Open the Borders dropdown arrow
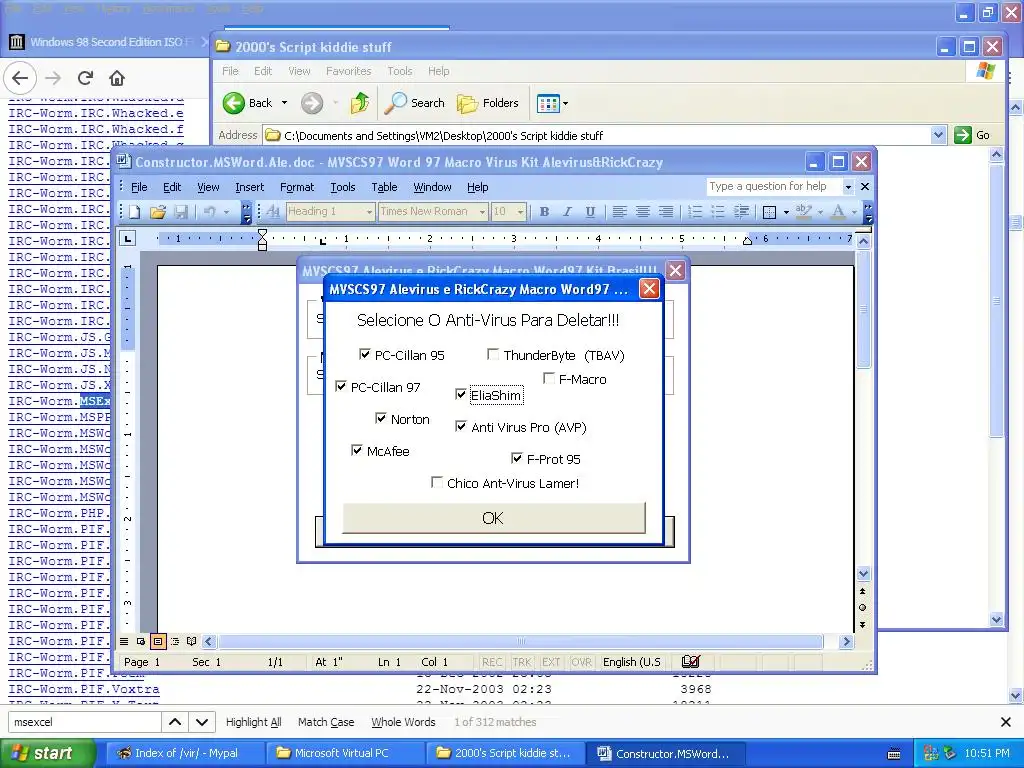Viewport: 1024px width, 768px height. [786, 212]
